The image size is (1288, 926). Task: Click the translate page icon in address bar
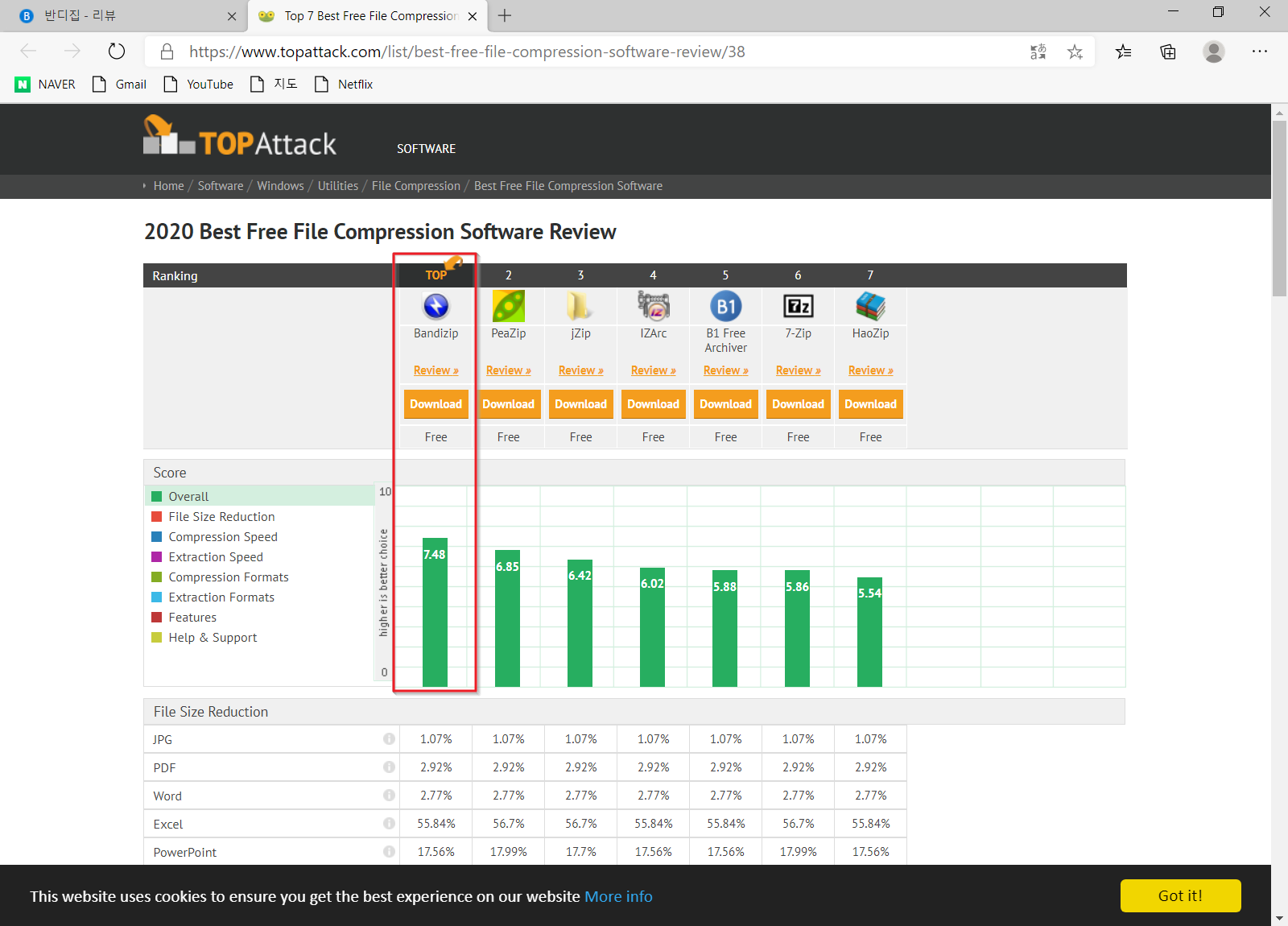pos(1038,52)
